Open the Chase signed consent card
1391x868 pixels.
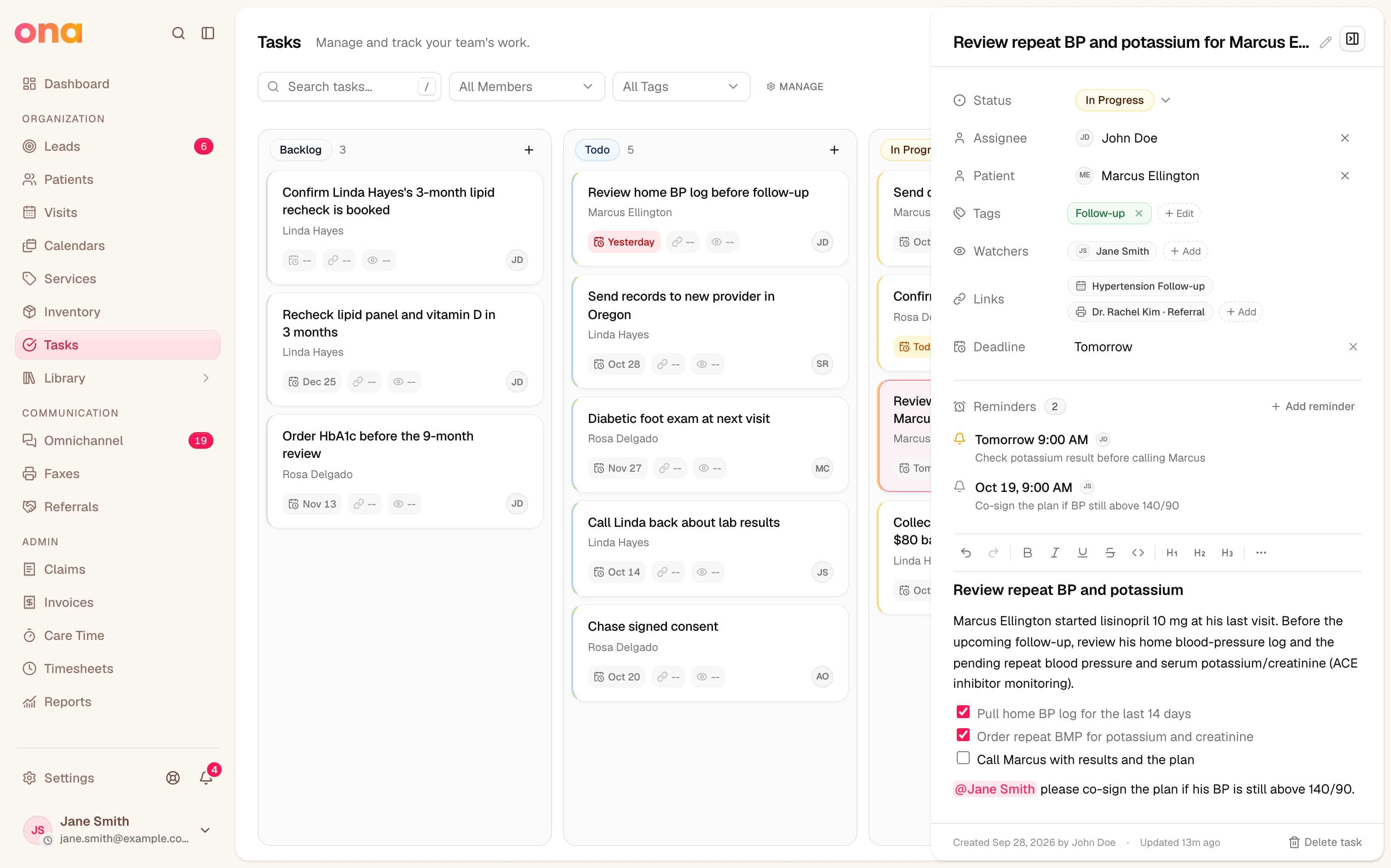point(710,653)
